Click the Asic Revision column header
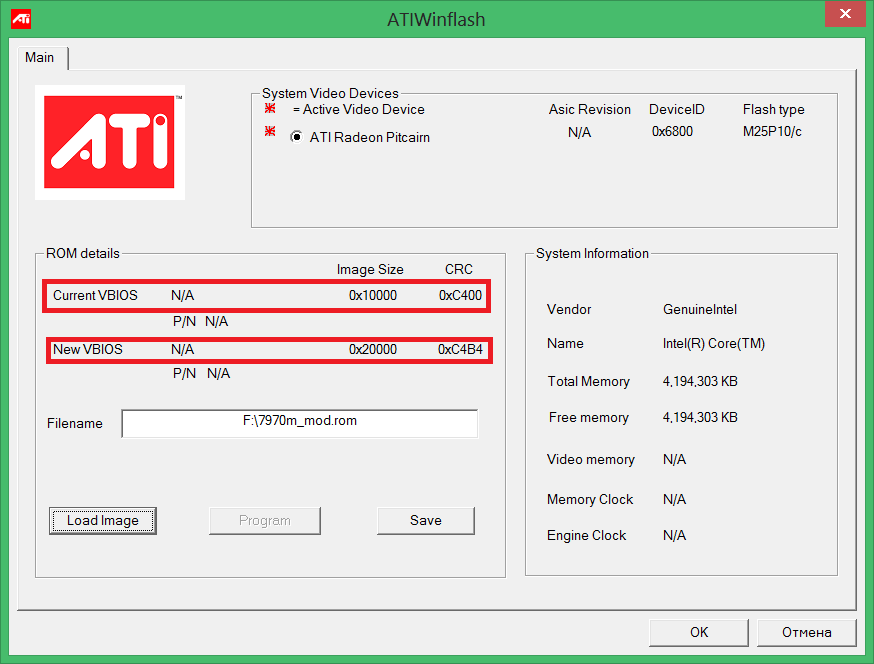 pyautogui.click(x=590, y=109)
